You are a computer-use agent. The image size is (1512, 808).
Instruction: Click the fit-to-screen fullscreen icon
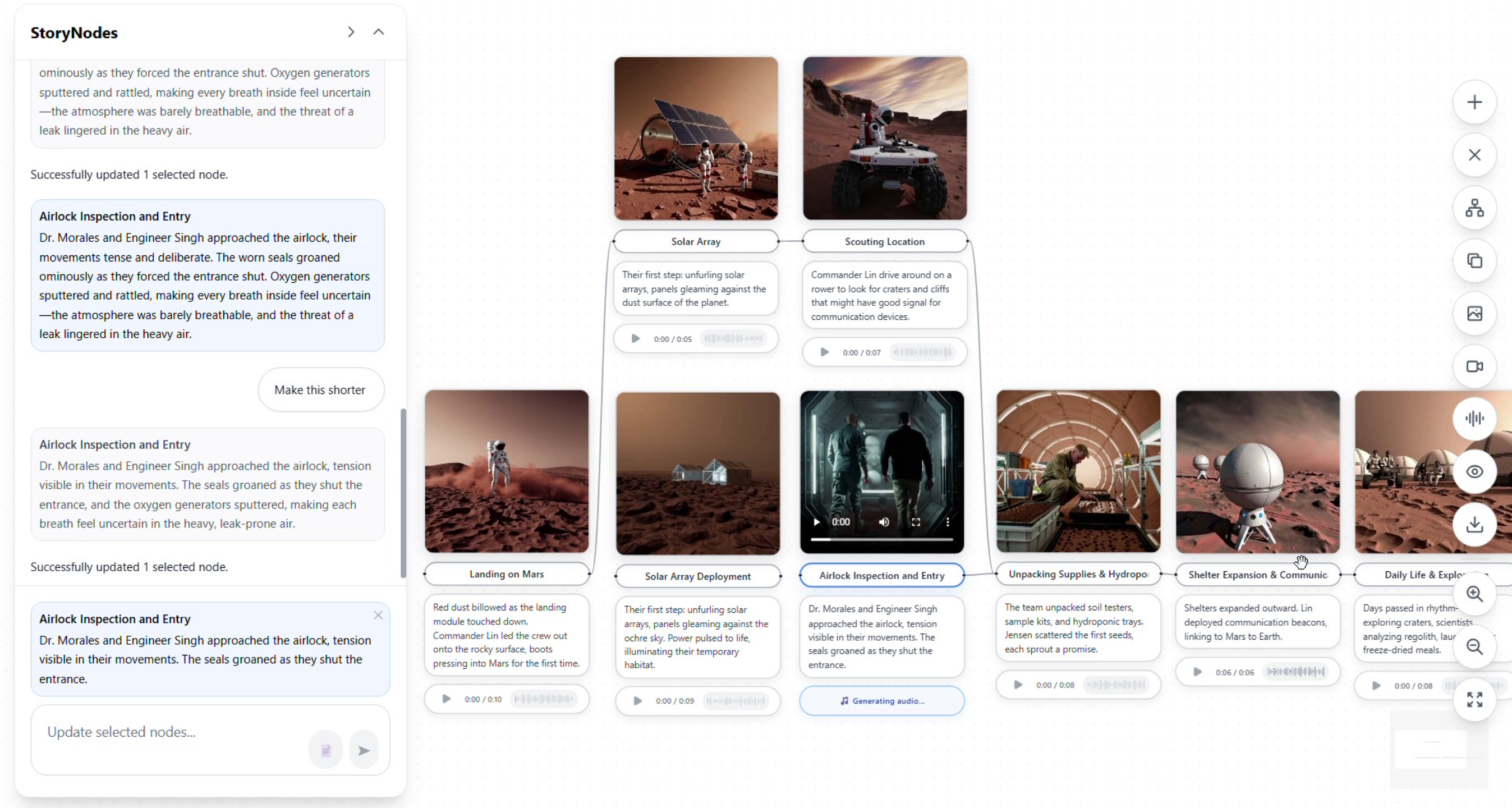[1474, 699]
